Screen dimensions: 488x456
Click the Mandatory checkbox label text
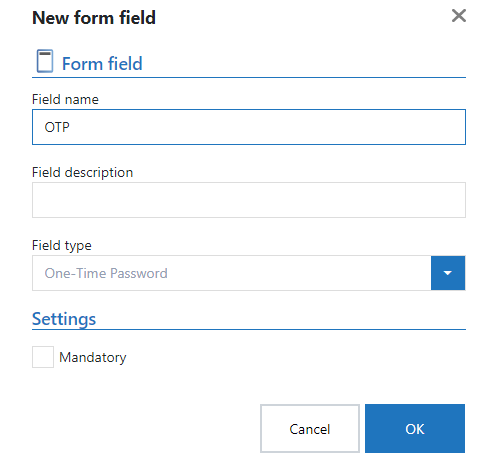pos(93,357)
